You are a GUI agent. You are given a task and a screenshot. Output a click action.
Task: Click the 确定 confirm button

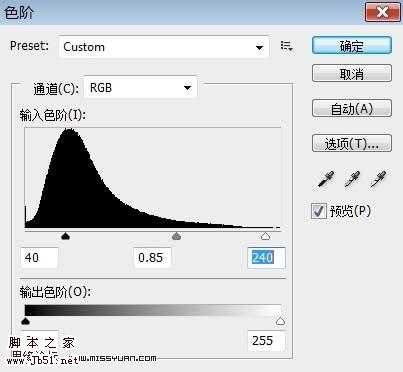352,46
